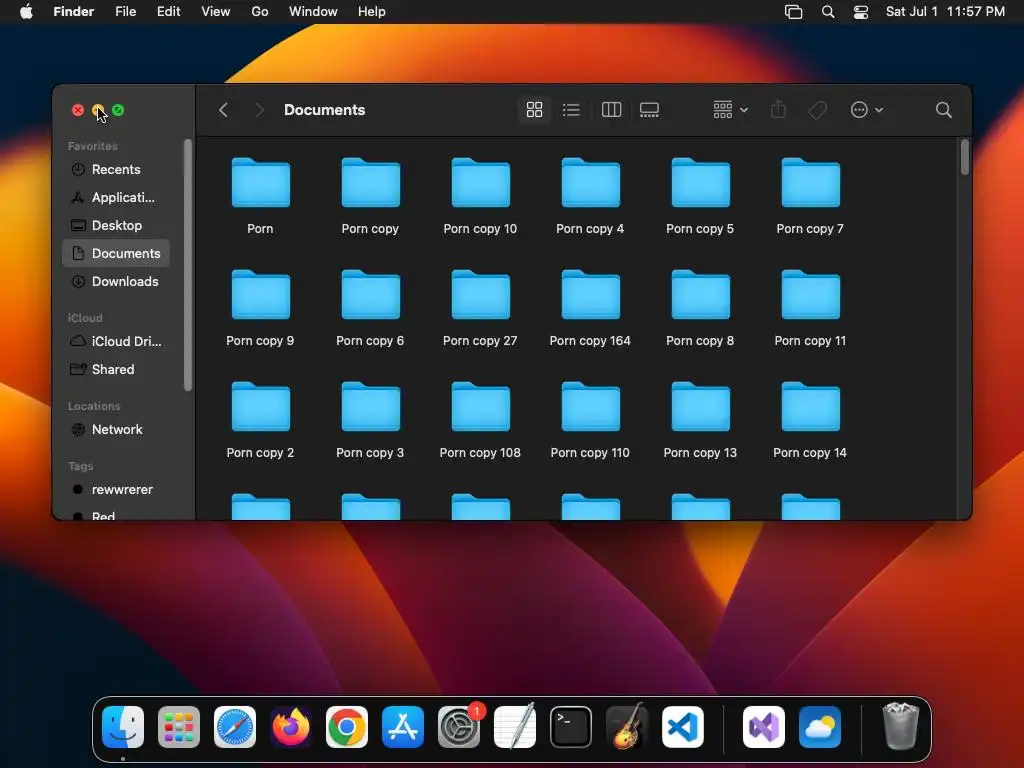The height and width of the screenshot is (768, 1024).
Task: Click the Finder window search icon
Action: [943, 110]
